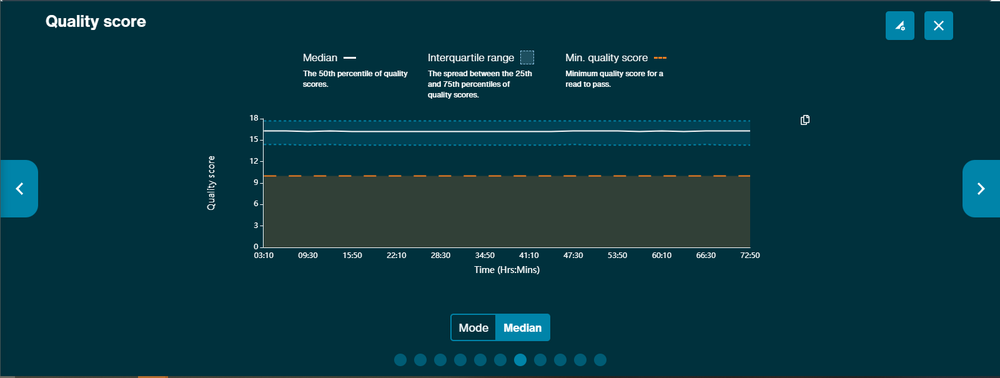Click the 53:50 time axis tick
The image size is (1000, 378).
(x=617, y=255)
